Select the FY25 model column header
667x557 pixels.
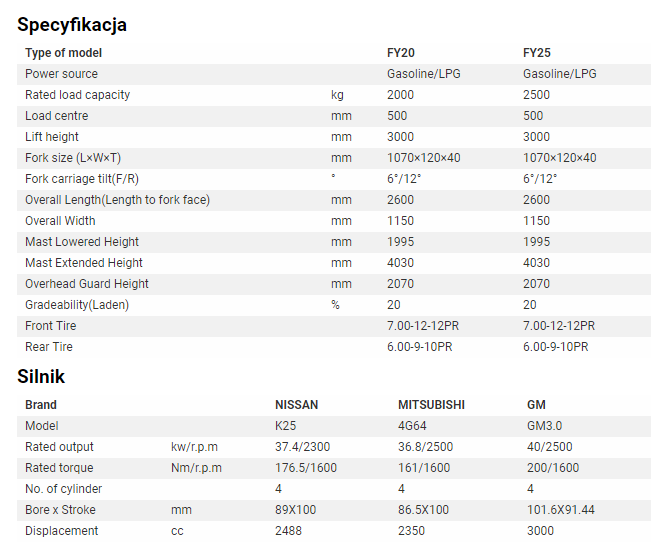tap(537, 53)
